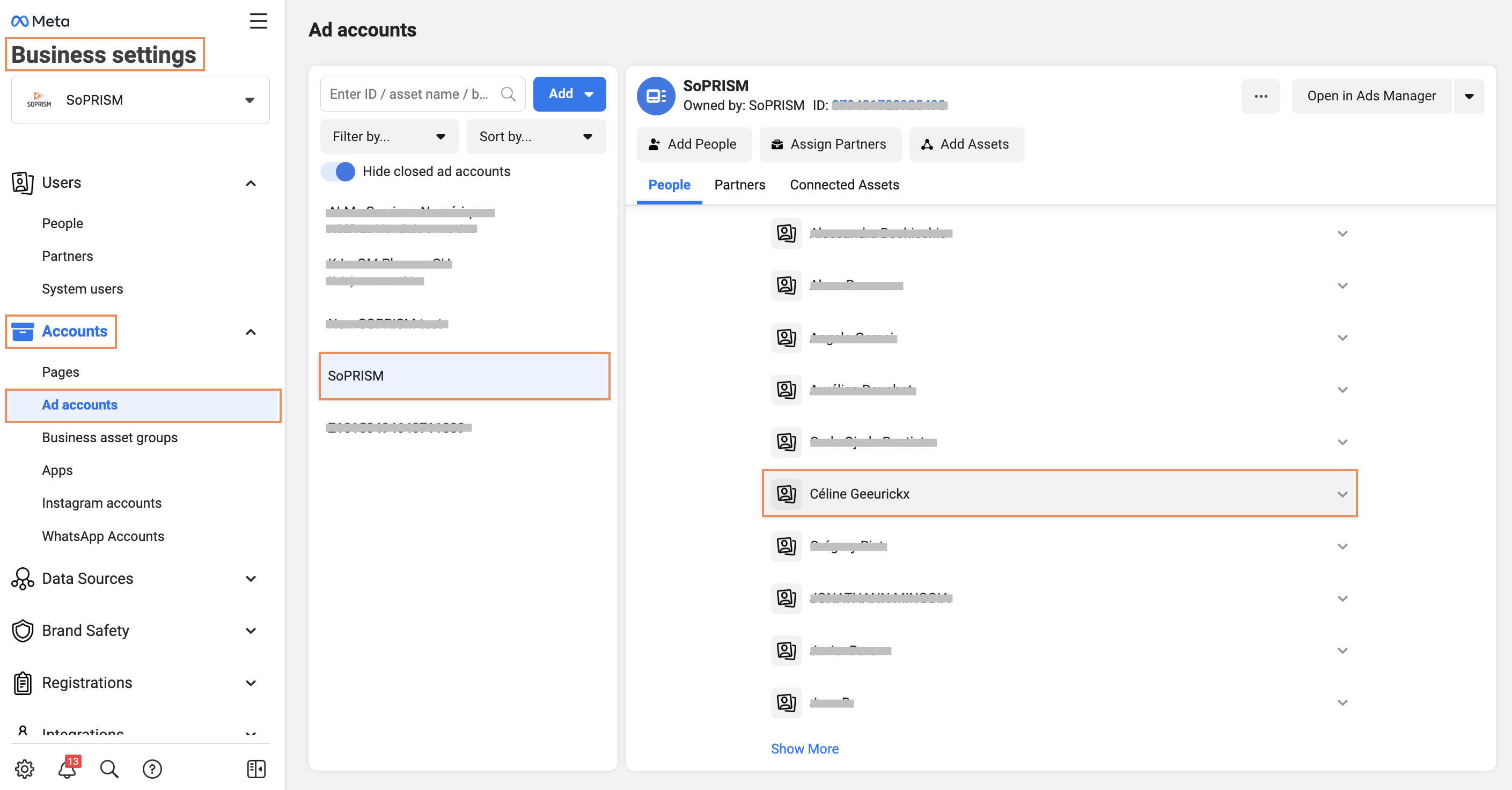
Task: Click the Accounts folder icon
Action: pos(23,332)
